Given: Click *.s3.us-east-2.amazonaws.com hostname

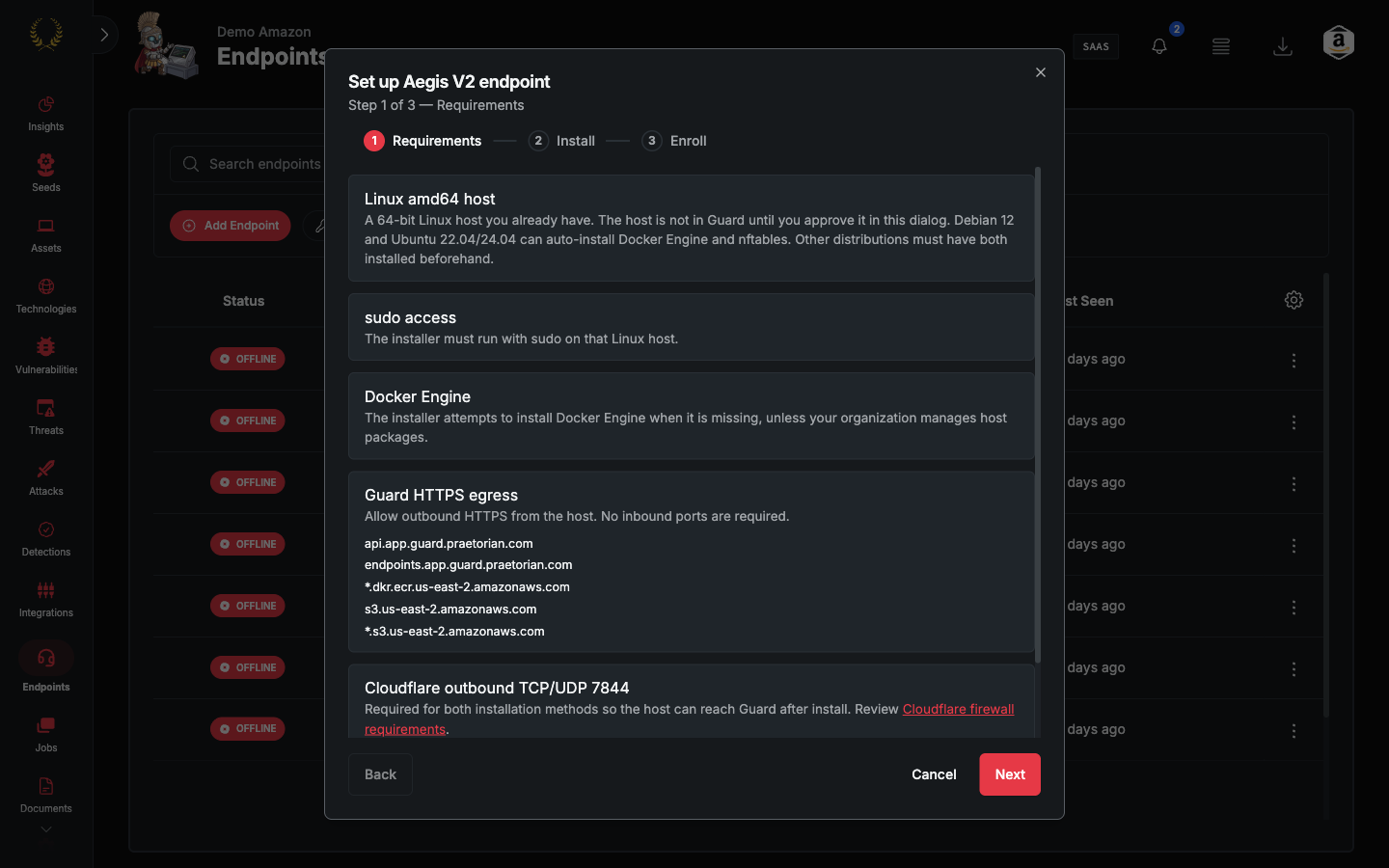Looking at the screenshot, I should coord(454,632).
